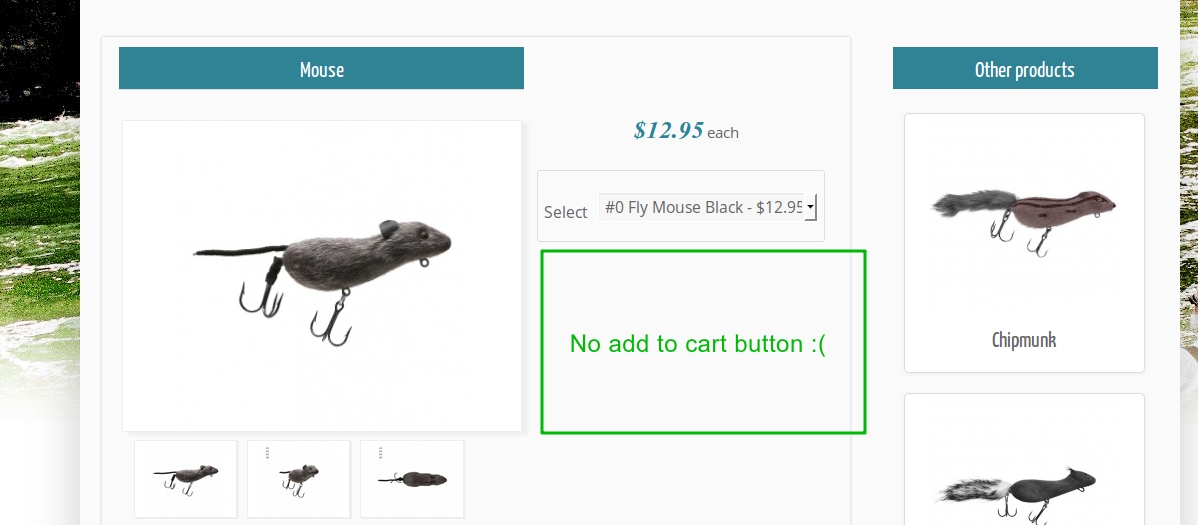Click the large mouse lure product image
The image size is (1198, 525).
[x=322, y=275]
